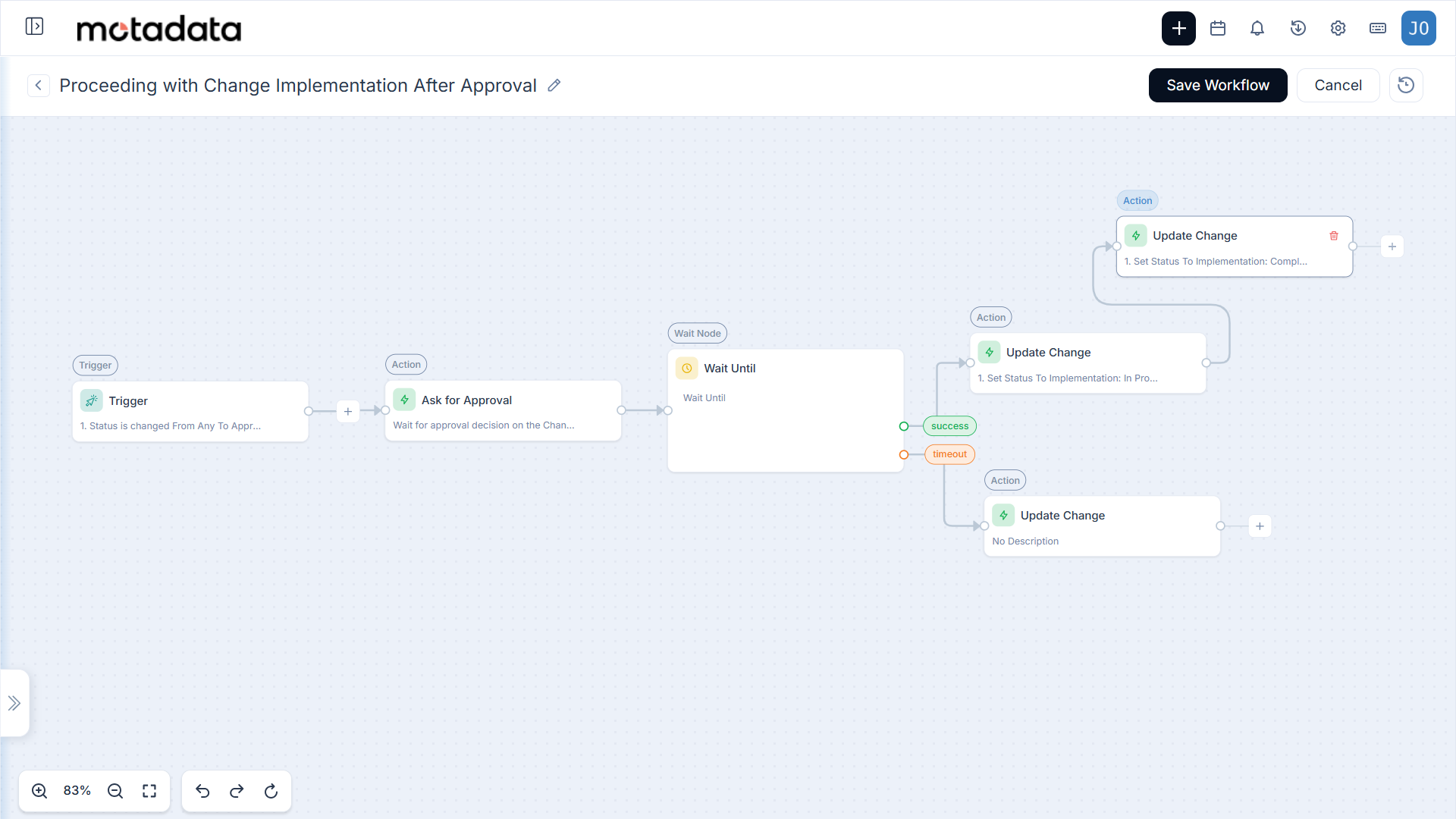Click the workflow title text
Screen dimensions: 1456x819
click(298, 85)
